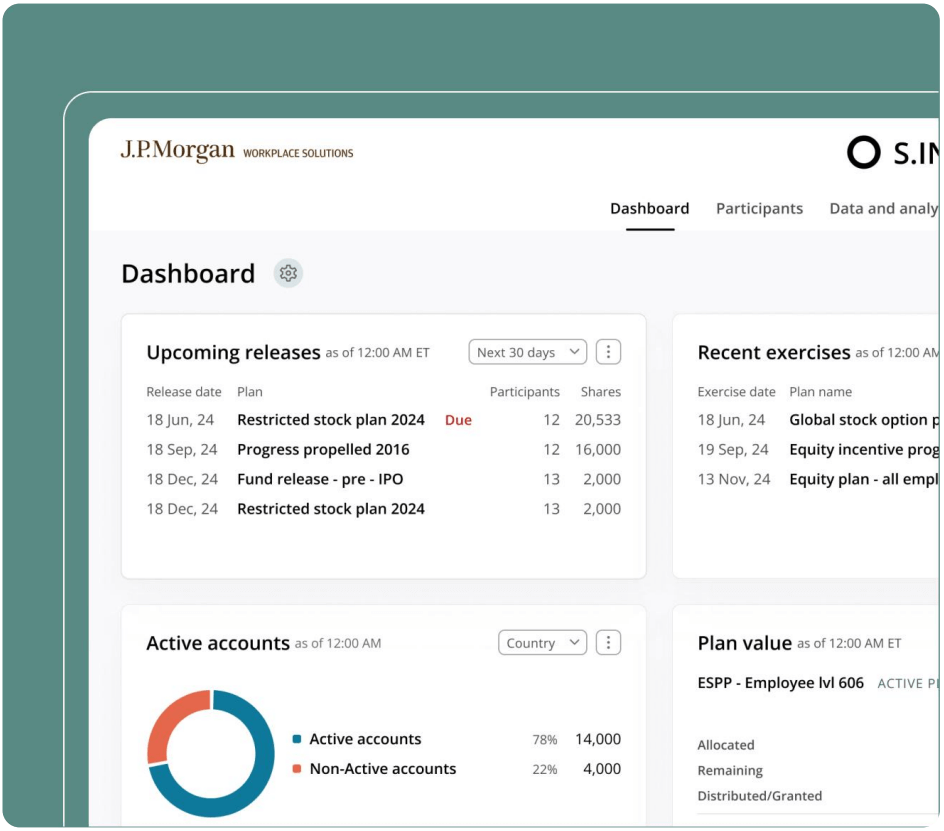Expand the Next 30 days dropdown
Screen dimensions: 944x831
click(x=527, y=352)
